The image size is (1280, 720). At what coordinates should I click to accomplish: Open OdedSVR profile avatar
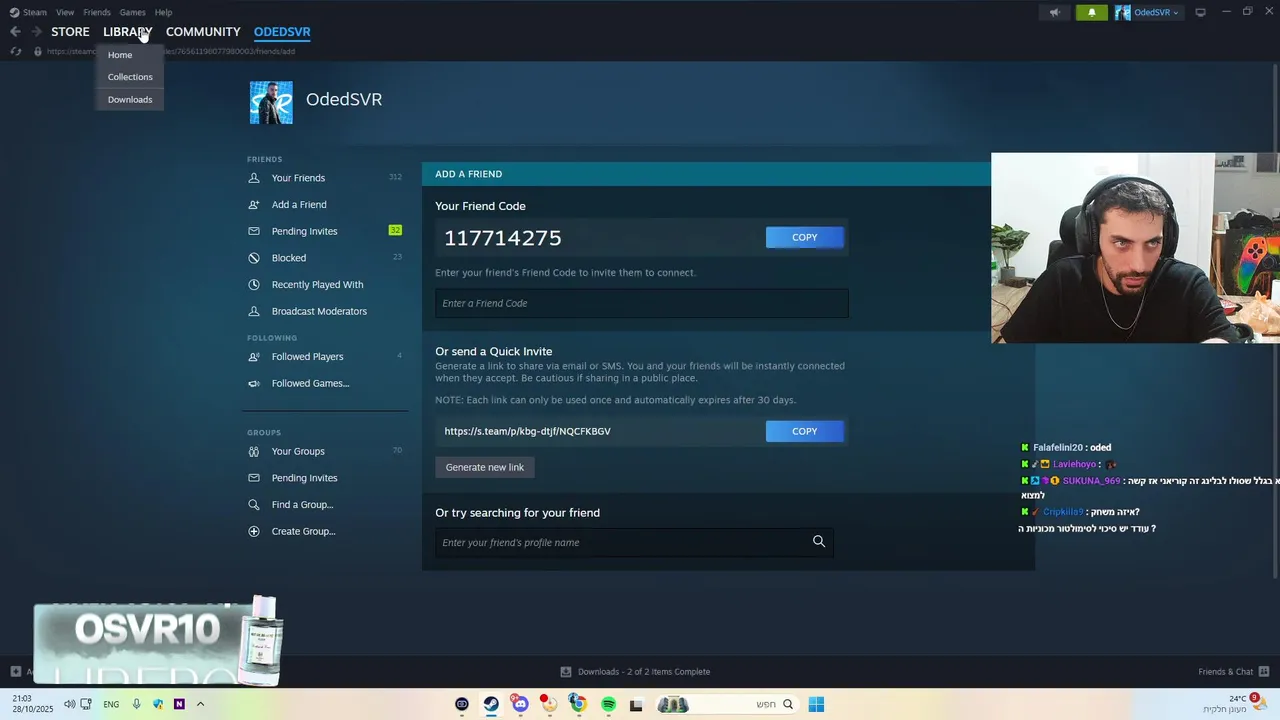tap(271, 103)
